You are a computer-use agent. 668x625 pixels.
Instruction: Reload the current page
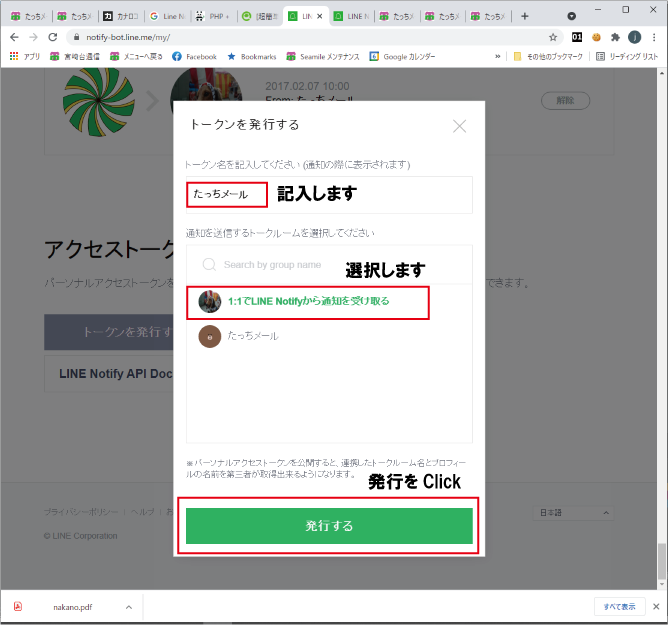click(53, 37)
